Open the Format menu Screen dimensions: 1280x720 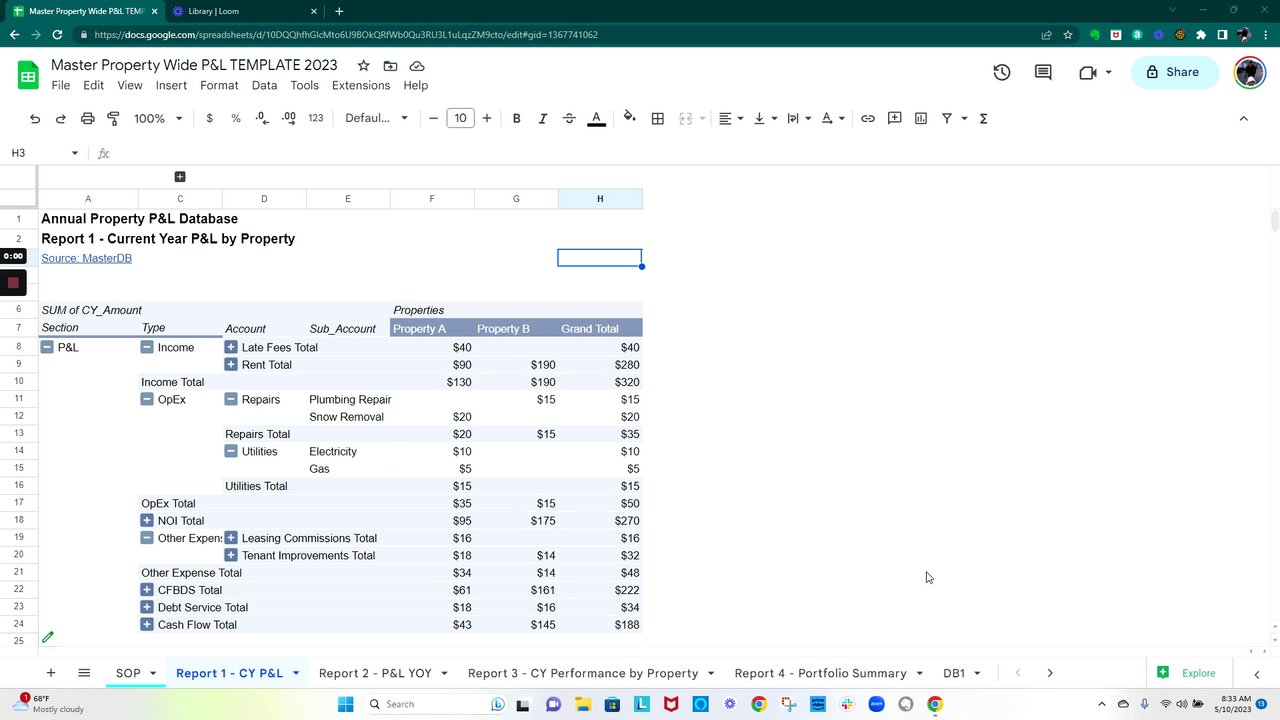point(219,85)
